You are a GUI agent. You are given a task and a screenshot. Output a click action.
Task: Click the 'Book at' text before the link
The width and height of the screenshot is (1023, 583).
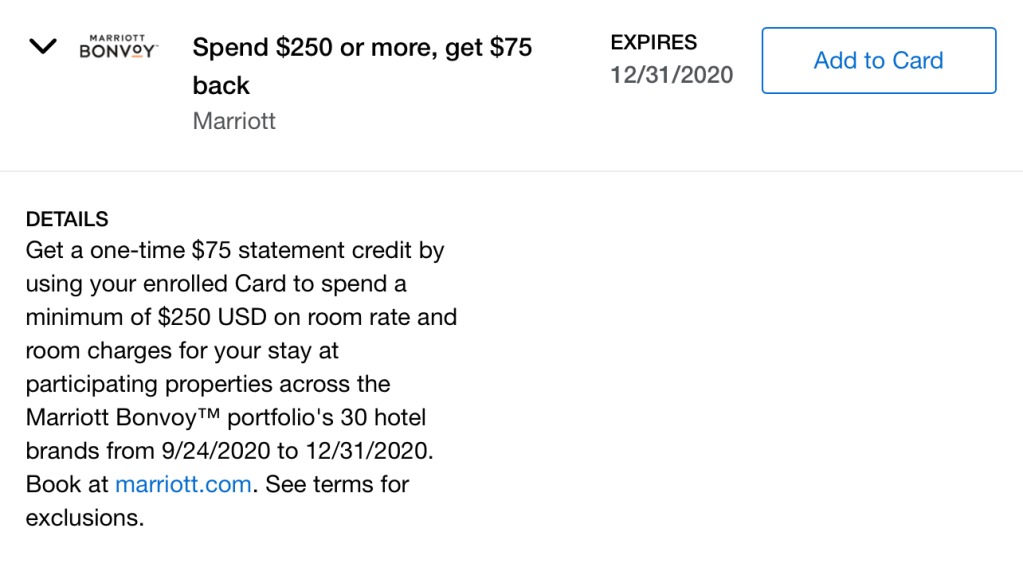click(67, 485)
